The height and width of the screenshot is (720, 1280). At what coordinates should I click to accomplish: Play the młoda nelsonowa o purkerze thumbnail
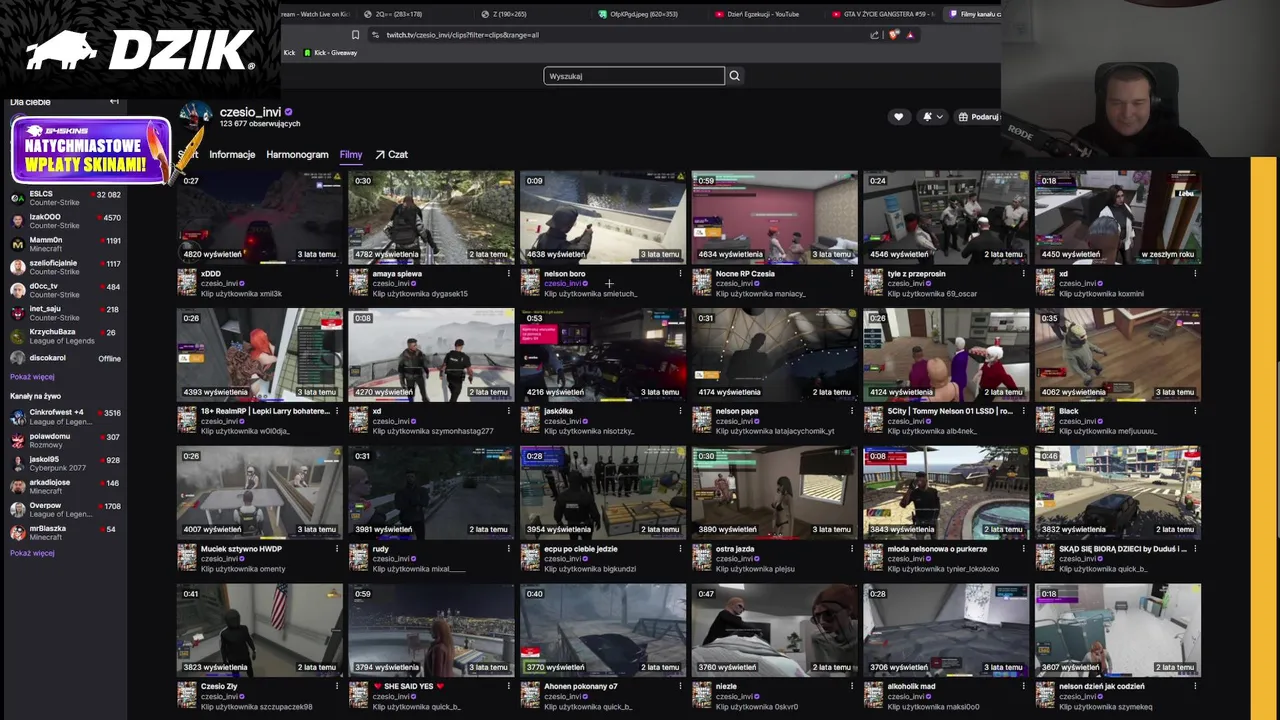[946, 493]
